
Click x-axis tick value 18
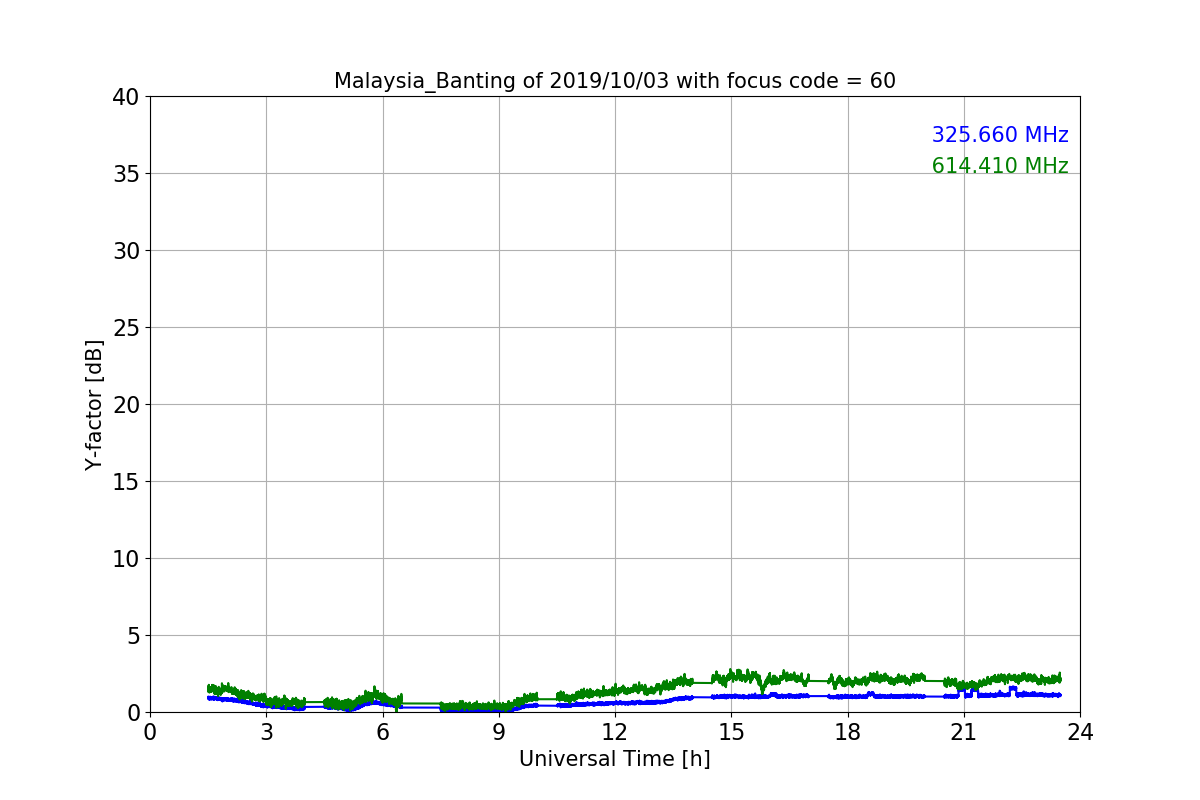(847, 732)
